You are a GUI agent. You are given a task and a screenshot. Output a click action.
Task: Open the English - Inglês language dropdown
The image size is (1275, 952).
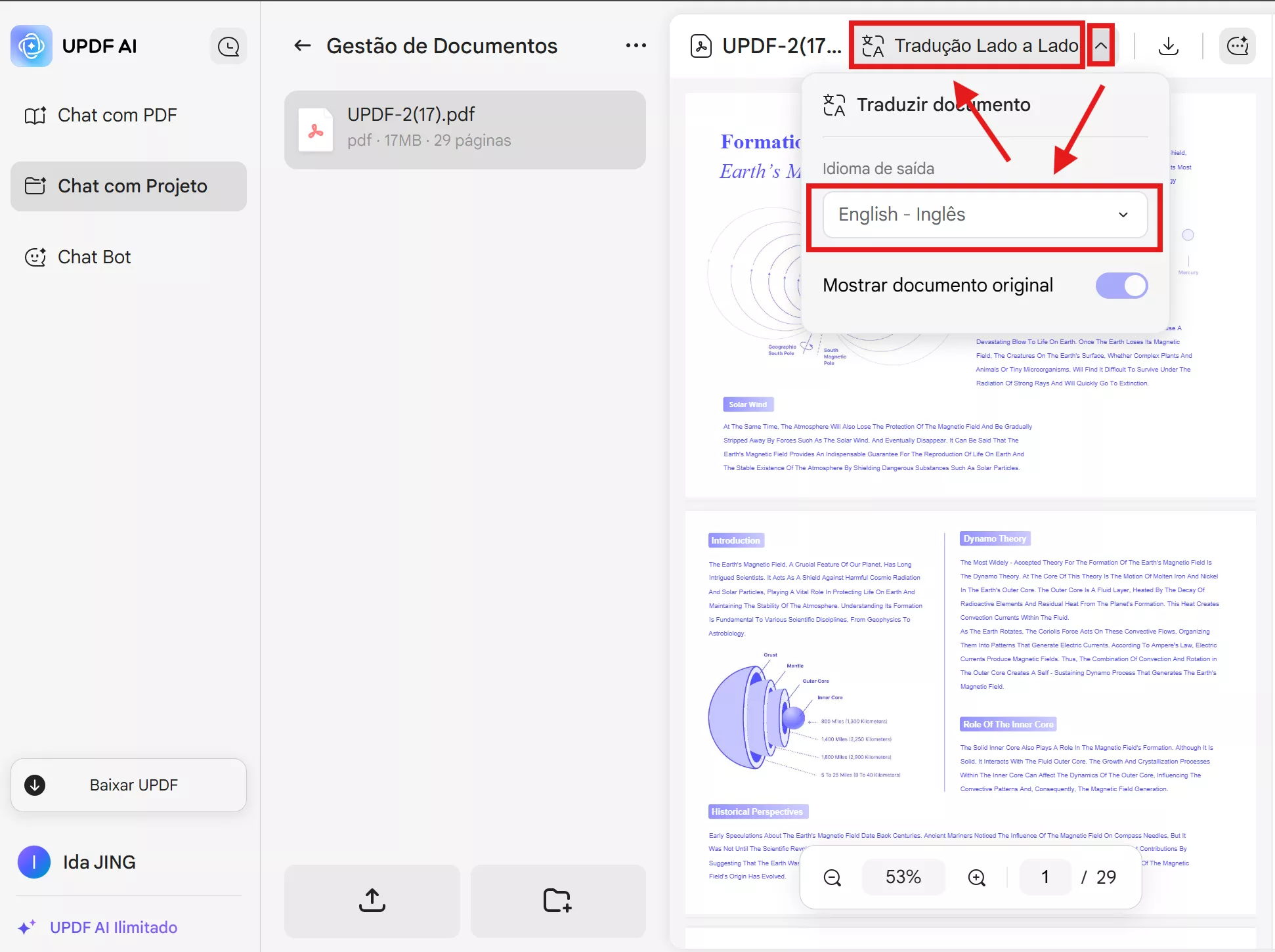[985, 215]
